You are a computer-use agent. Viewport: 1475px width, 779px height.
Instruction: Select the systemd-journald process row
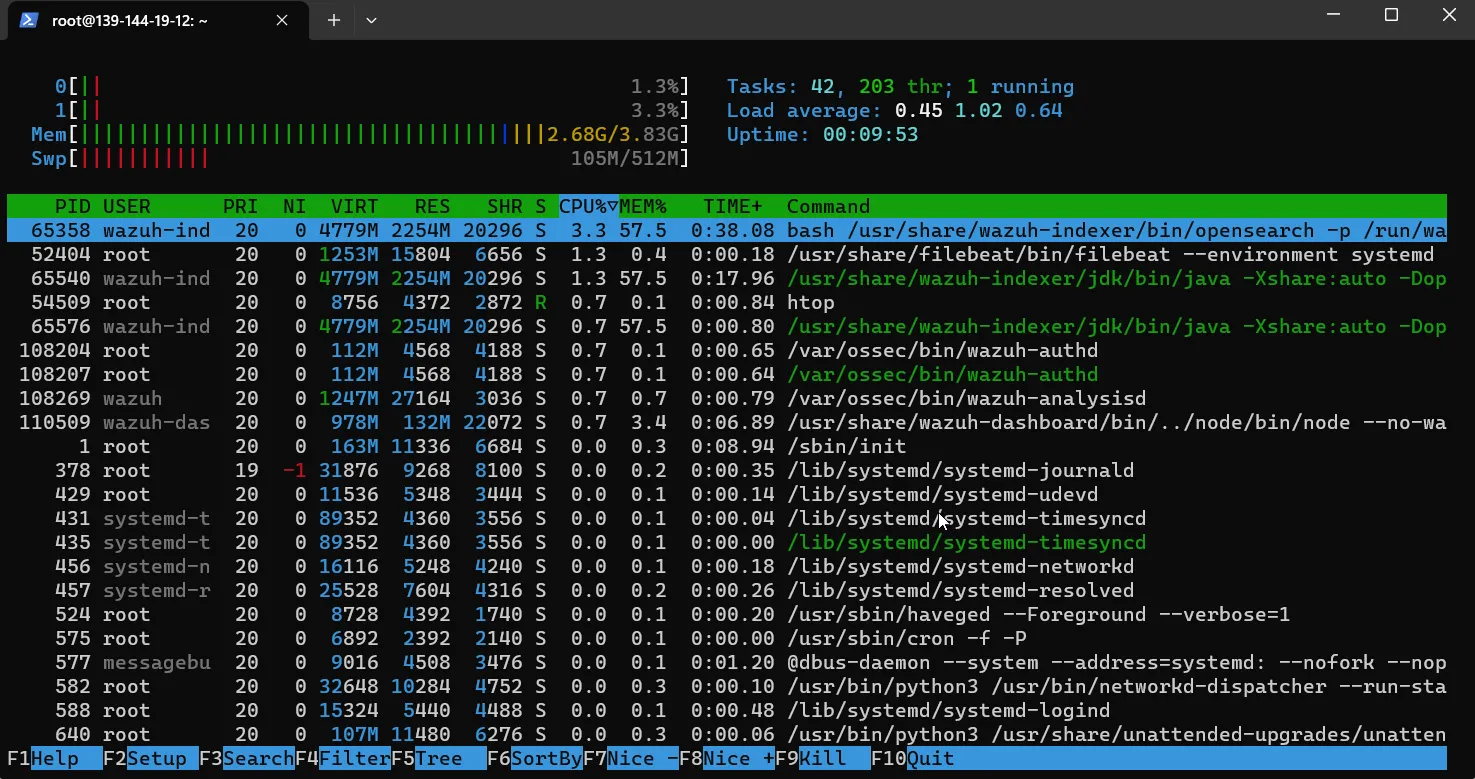(x=727, y=470)
